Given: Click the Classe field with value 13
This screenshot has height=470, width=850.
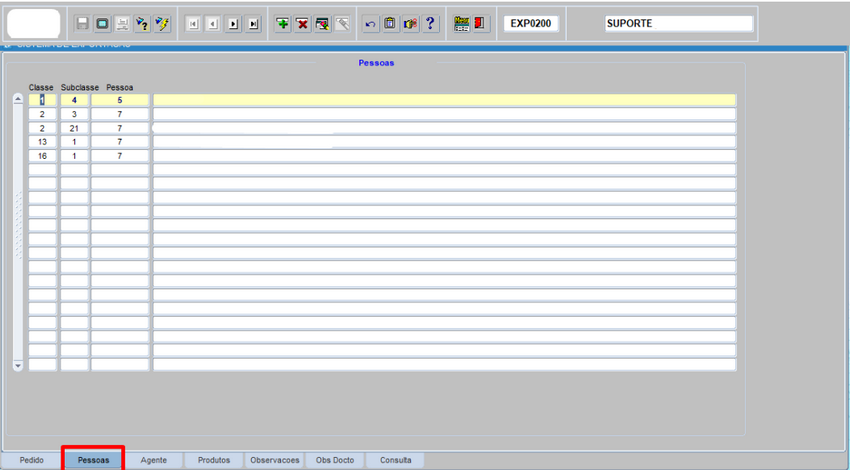Looking at the screenshot, I should coord(42,142).
